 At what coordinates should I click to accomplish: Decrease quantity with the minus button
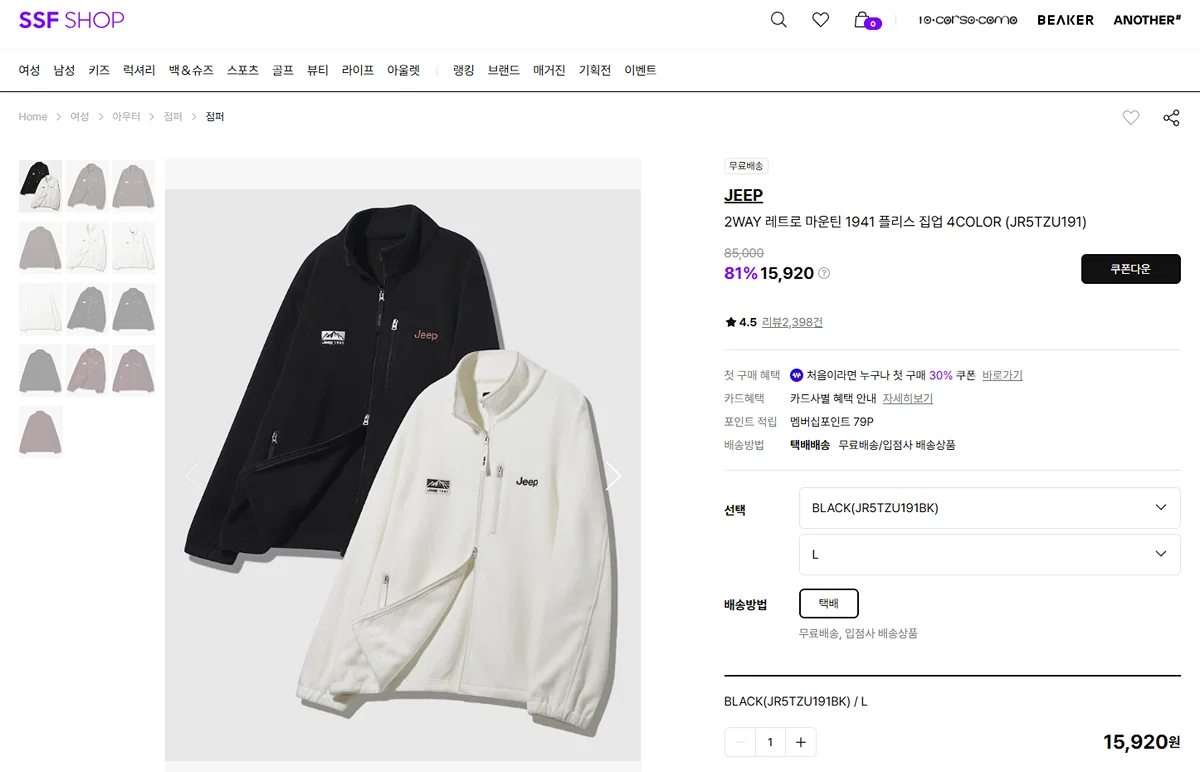click(x=740, y=742)
